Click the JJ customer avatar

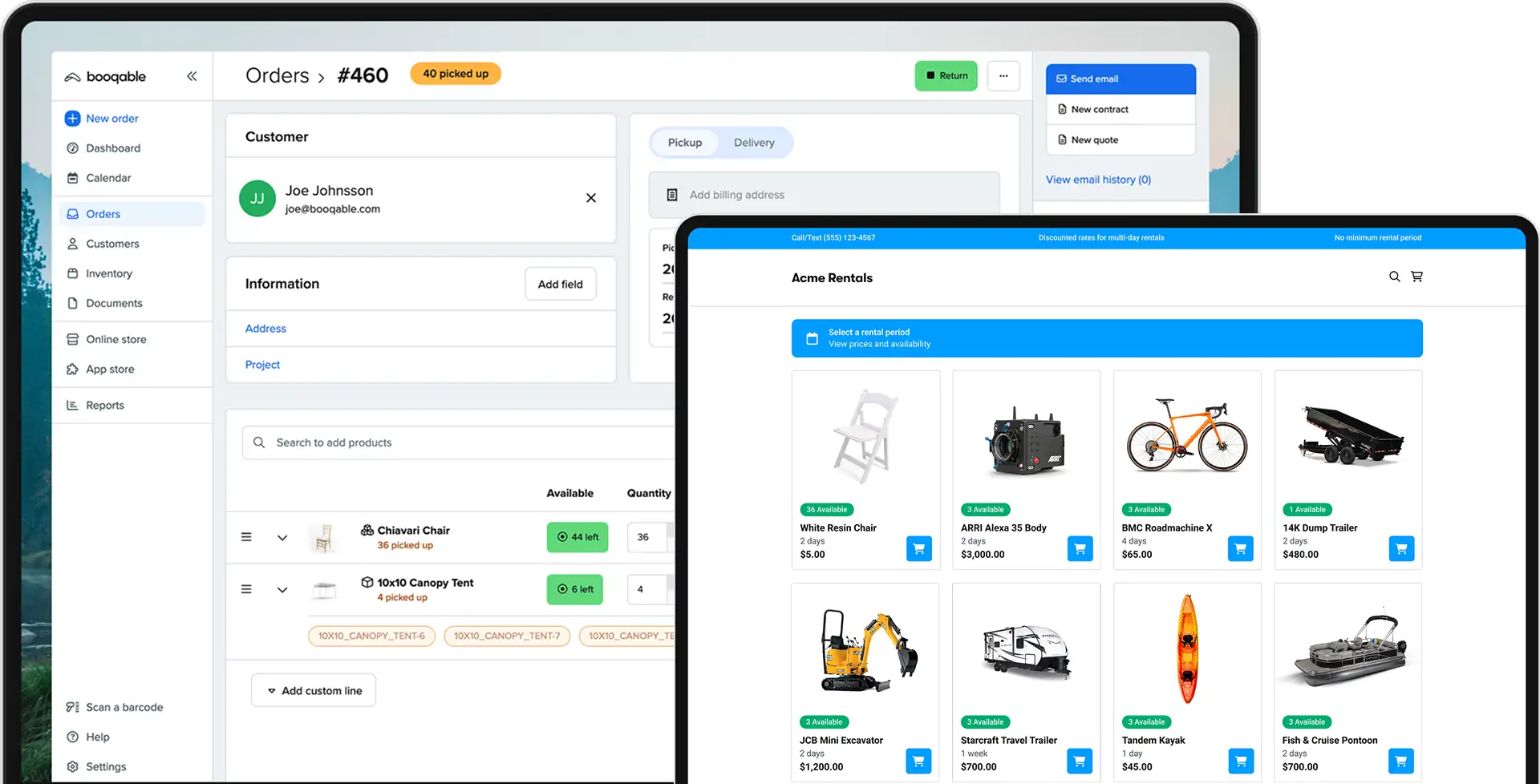coord(257,199)
